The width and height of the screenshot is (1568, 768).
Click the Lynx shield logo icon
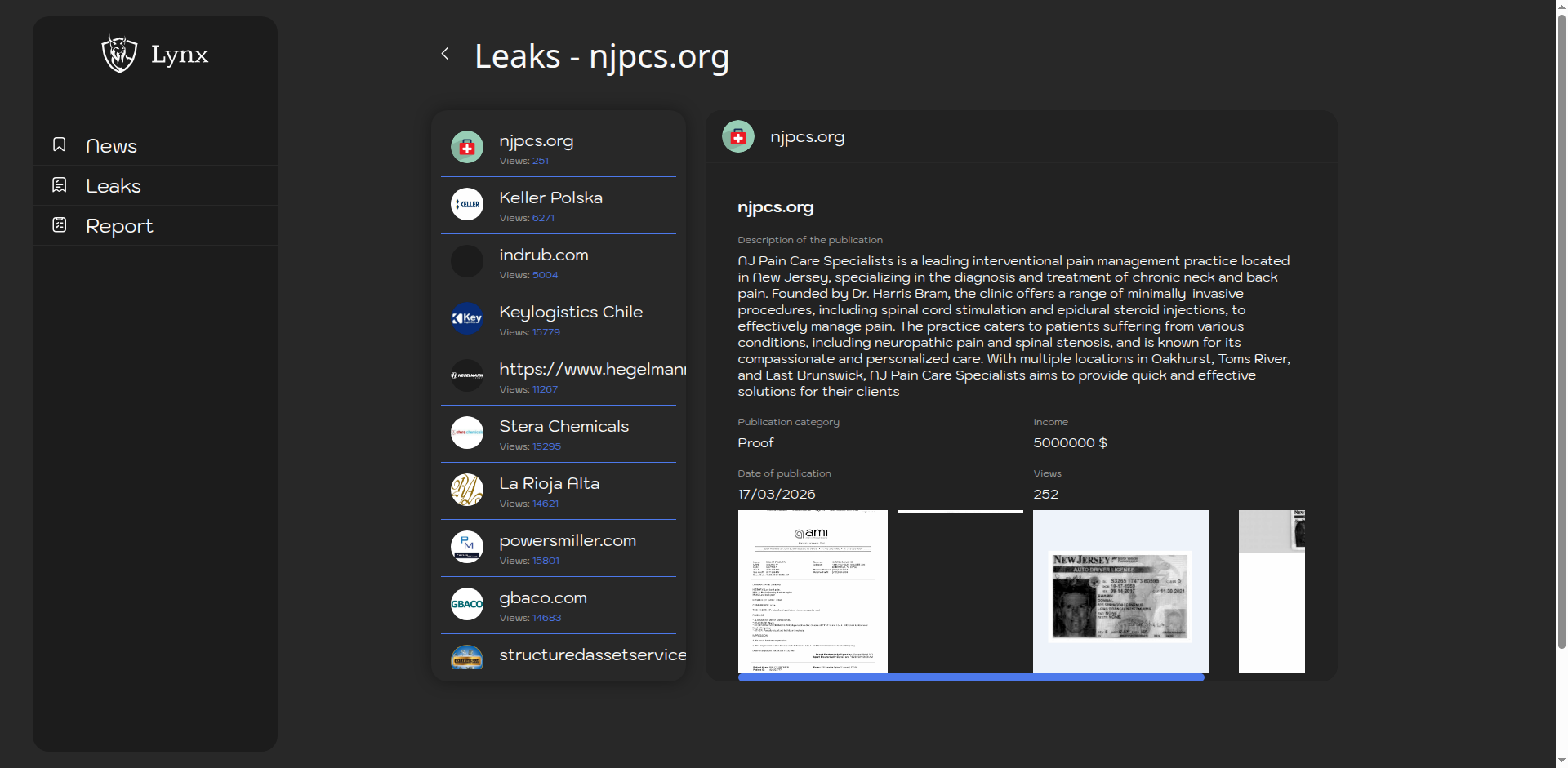(x=119, y=54)
